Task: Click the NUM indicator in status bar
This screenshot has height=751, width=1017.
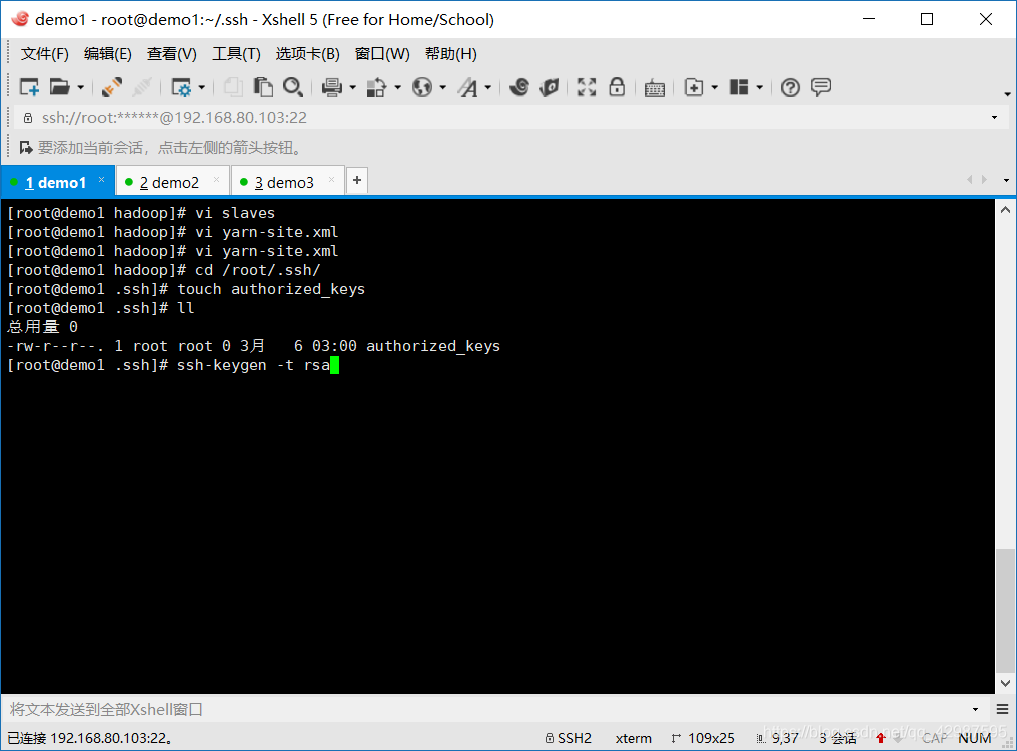Action: click(x=975, y=738)
